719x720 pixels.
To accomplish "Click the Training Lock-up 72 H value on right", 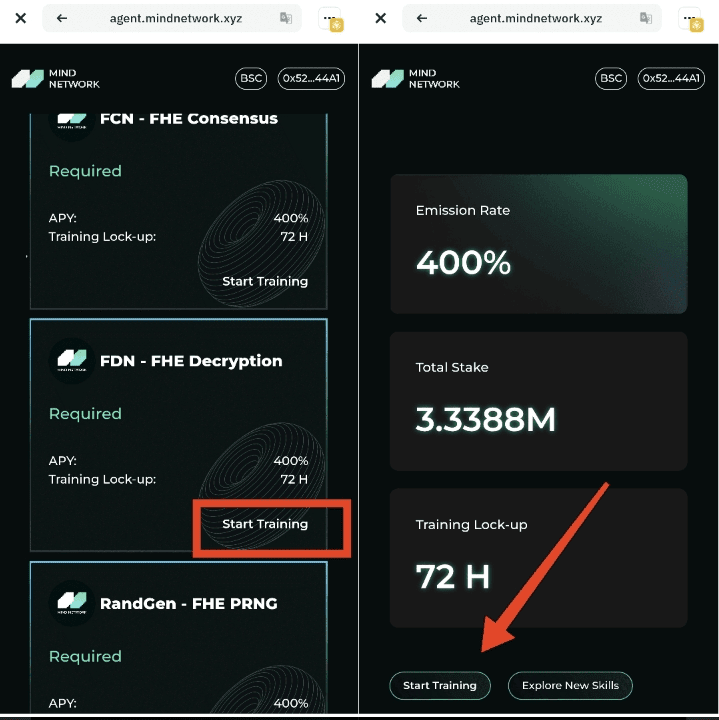I will pos(453,577).
